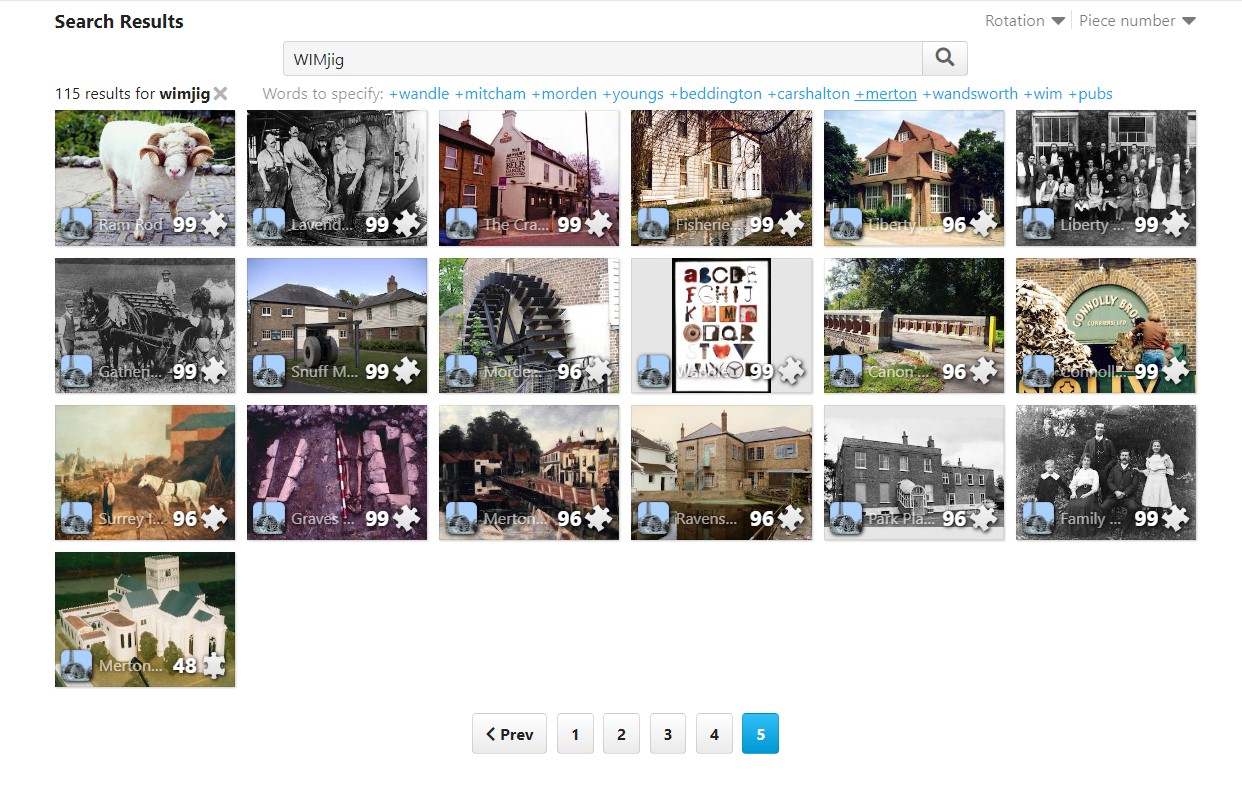Click the author avatar on Family puzzle
This screenshot has height=793, width=1242.
pos(1038,518)
